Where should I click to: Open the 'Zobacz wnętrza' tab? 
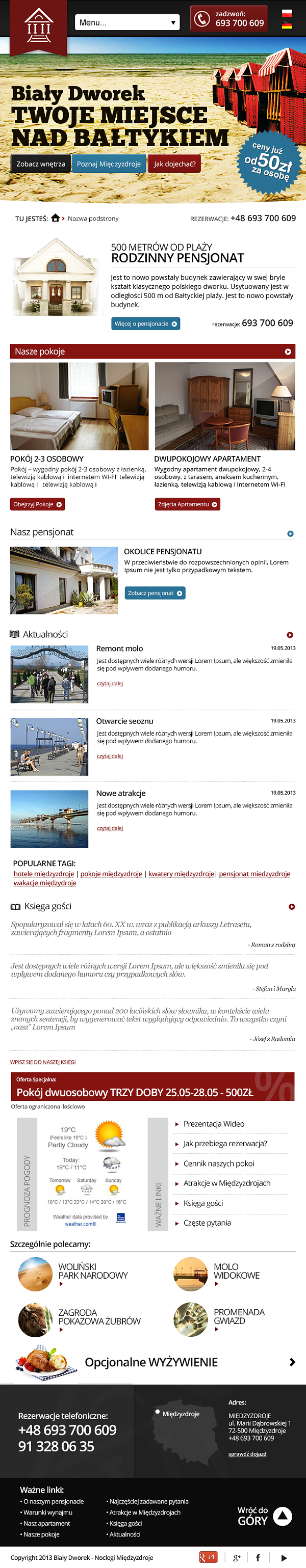[40, 164]
